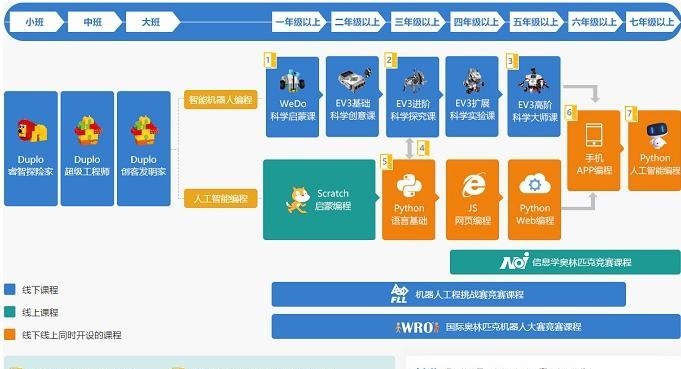Viewport: 681px width, 369px height.
Task: Click the Python logo on 语言基础 card
Action: click(409, 186)
